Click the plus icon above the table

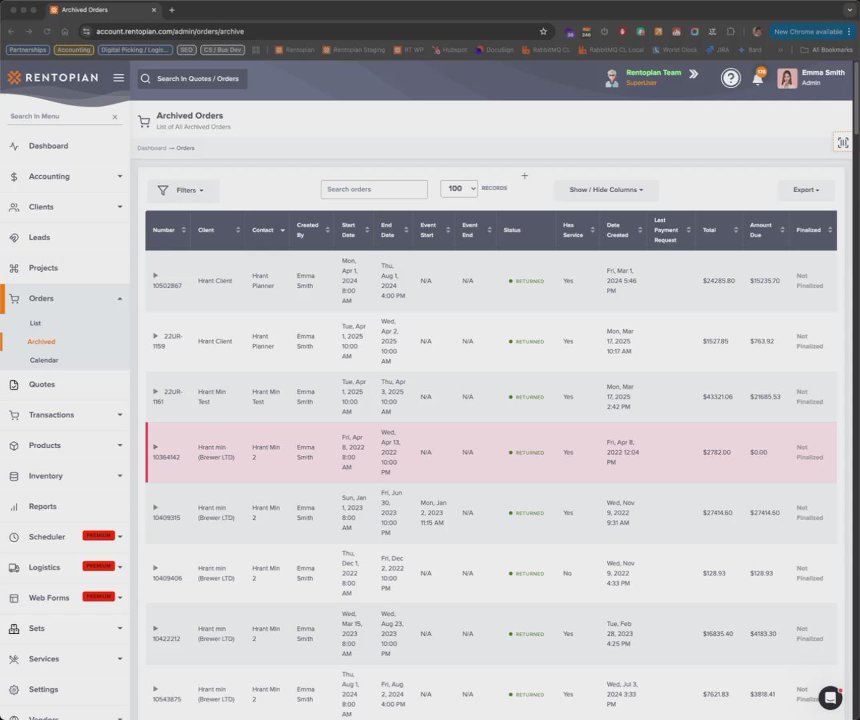tap(524, 175)
